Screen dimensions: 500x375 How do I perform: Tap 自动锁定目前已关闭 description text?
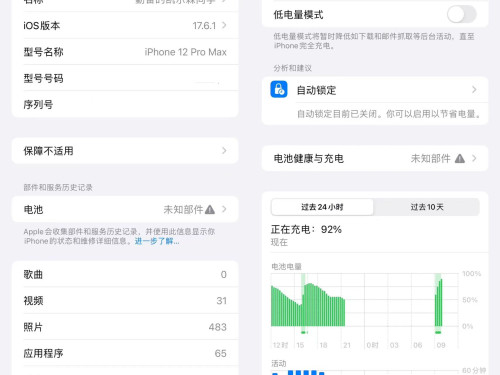coord(389,114)
